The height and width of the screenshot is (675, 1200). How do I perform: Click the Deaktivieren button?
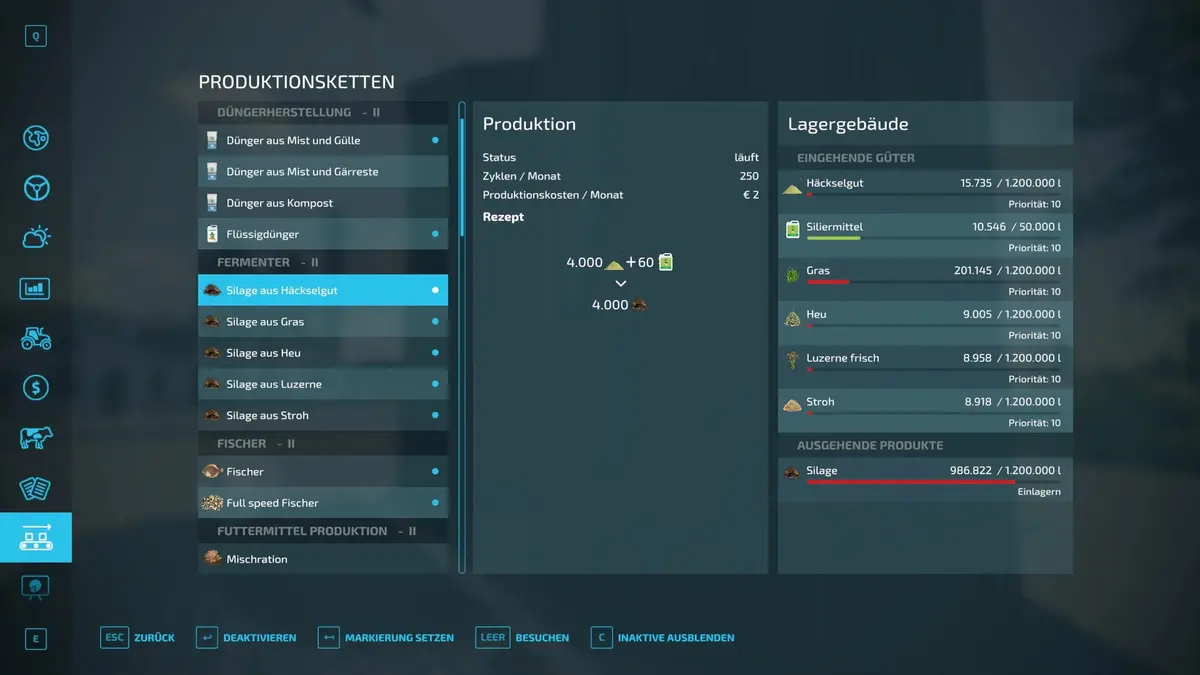pyautogui.click(x=247, y=638)
